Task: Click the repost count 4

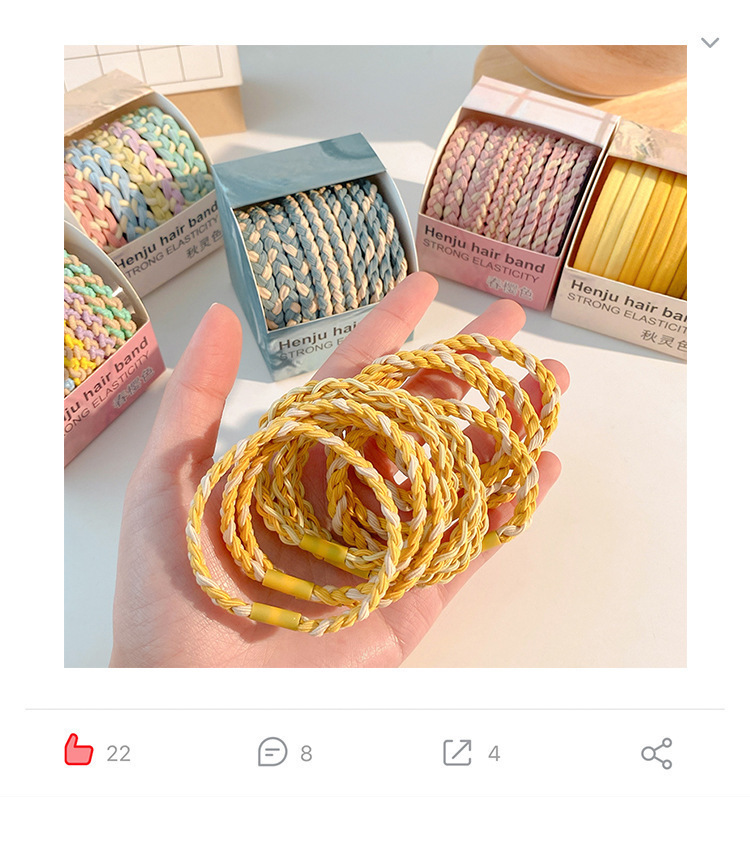Action: (494, 754)
